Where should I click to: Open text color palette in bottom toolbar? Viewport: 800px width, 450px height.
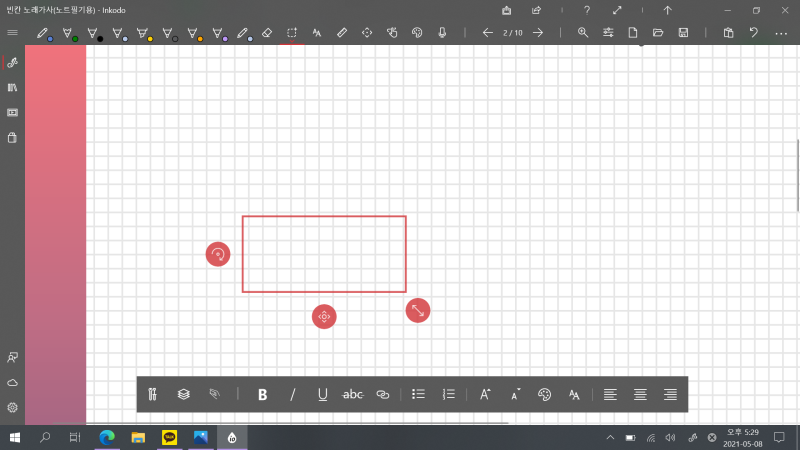click(x=544, y=394)
